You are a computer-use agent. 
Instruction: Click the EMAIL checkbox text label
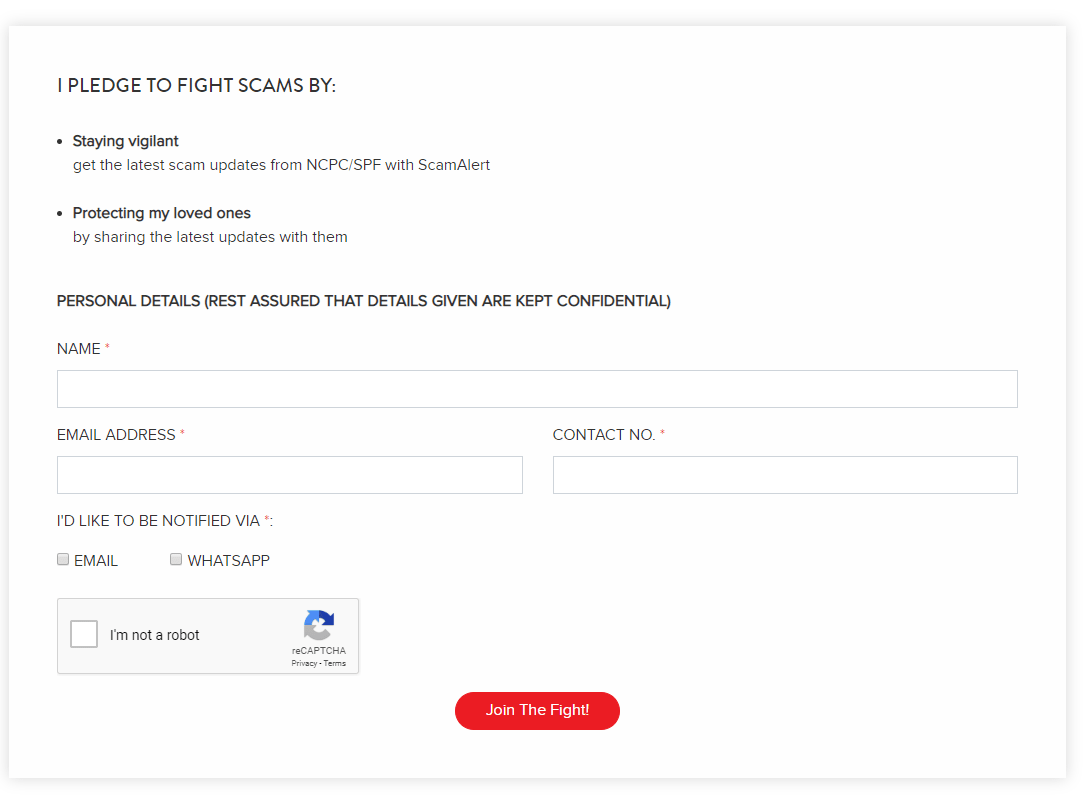(x=96, y=561)
